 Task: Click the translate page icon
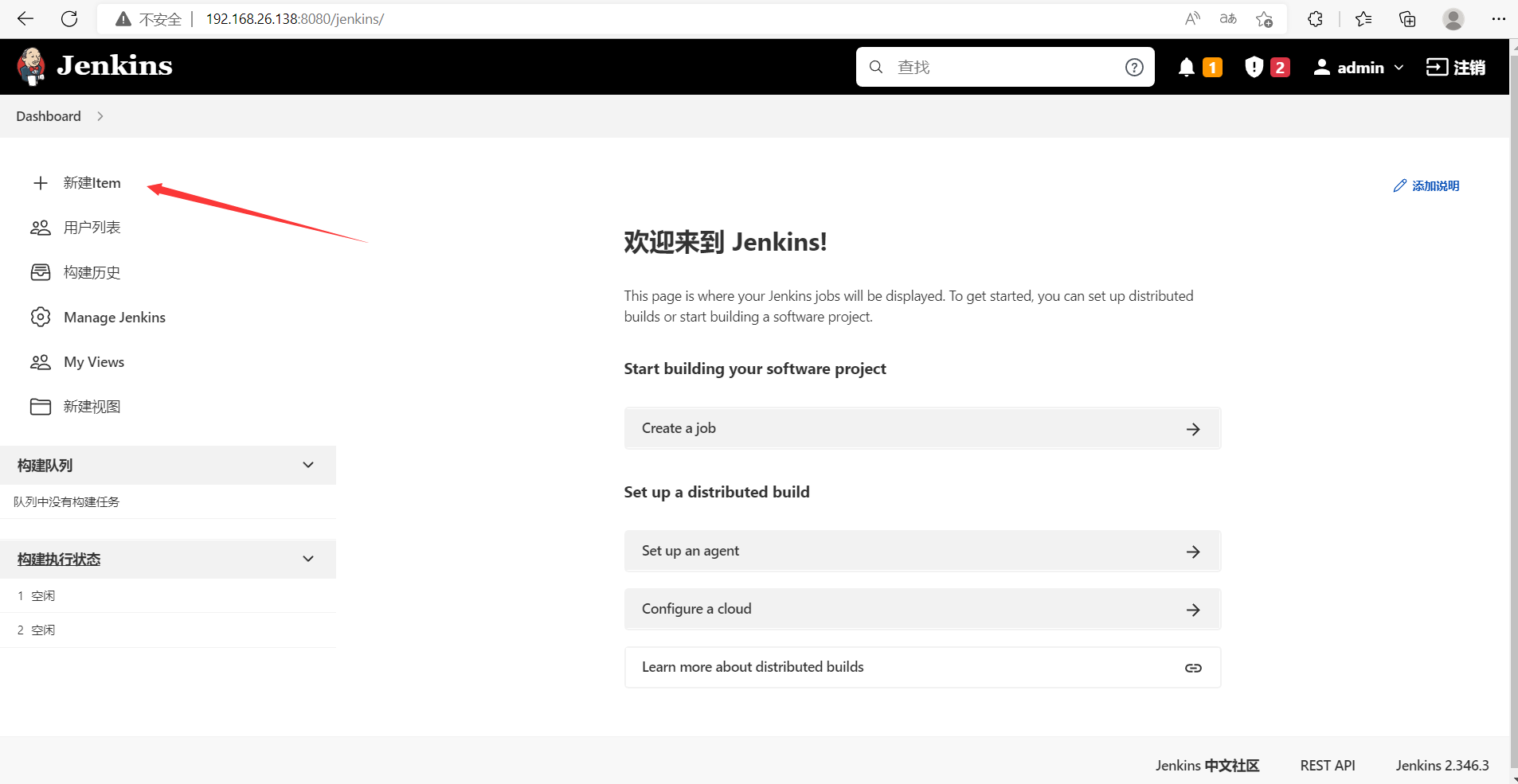pos(1228,19)
